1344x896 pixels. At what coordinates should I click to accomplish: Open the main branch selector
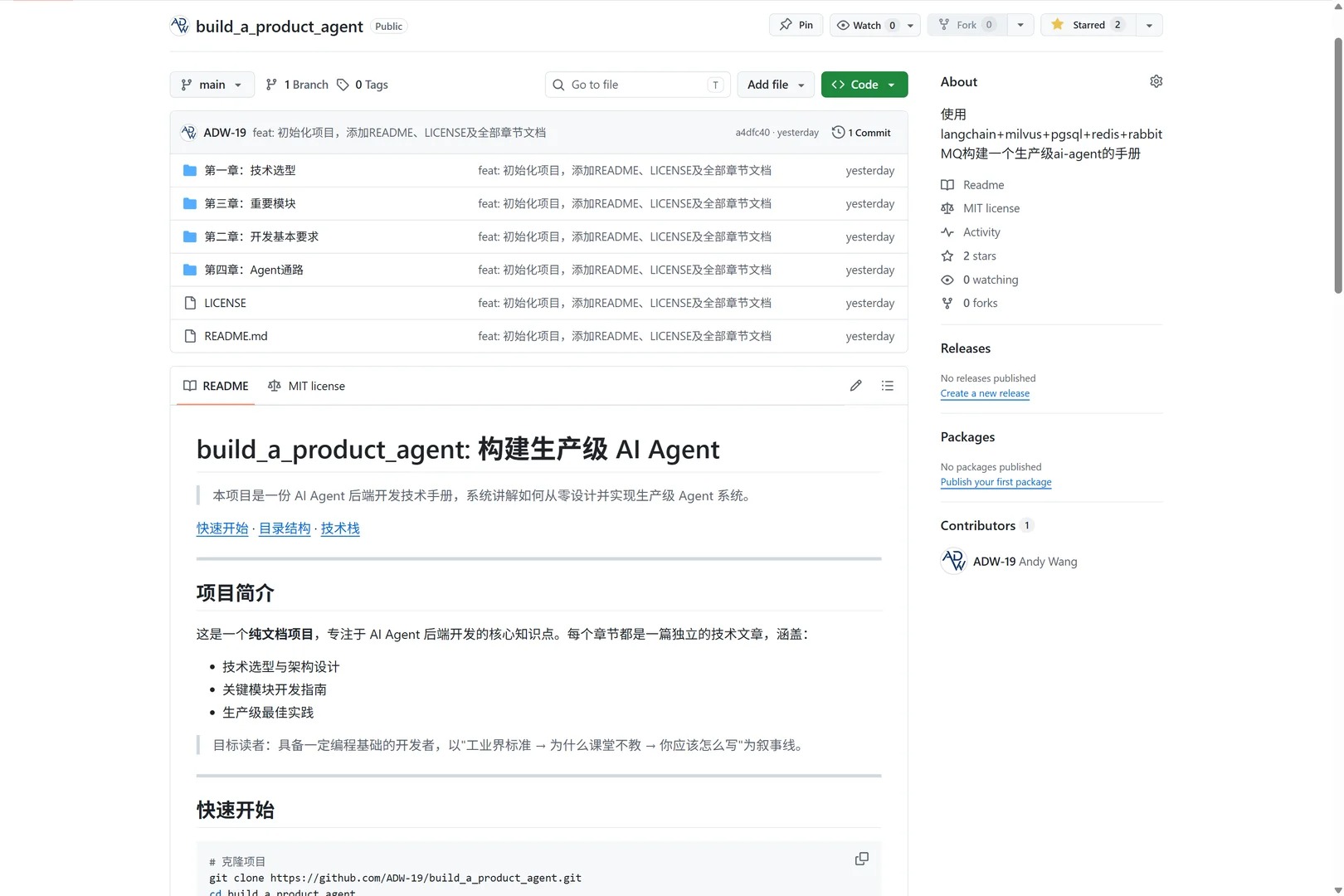212,85
